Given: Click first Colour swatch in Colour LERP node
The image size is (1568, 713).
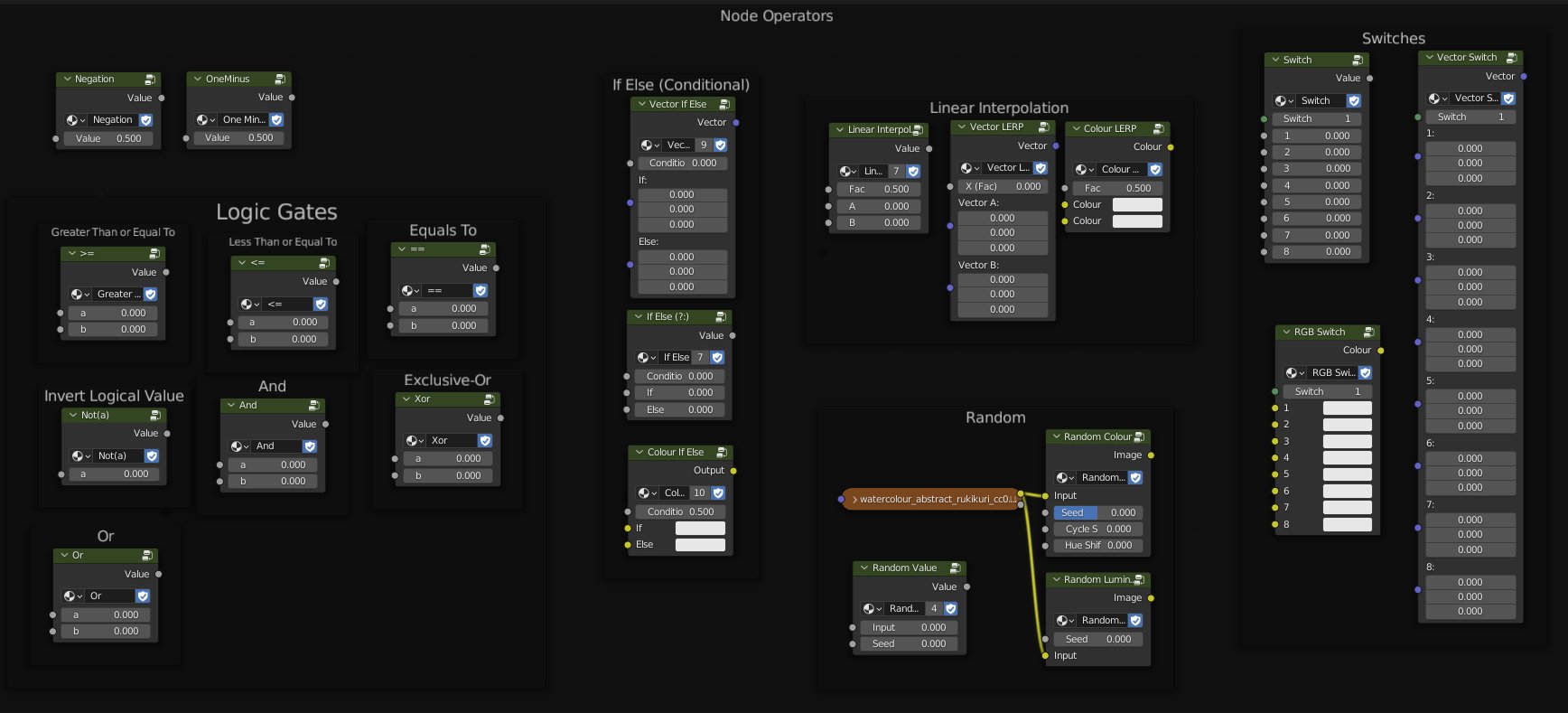Looking at the screenshot, I should click(1137, 205).
